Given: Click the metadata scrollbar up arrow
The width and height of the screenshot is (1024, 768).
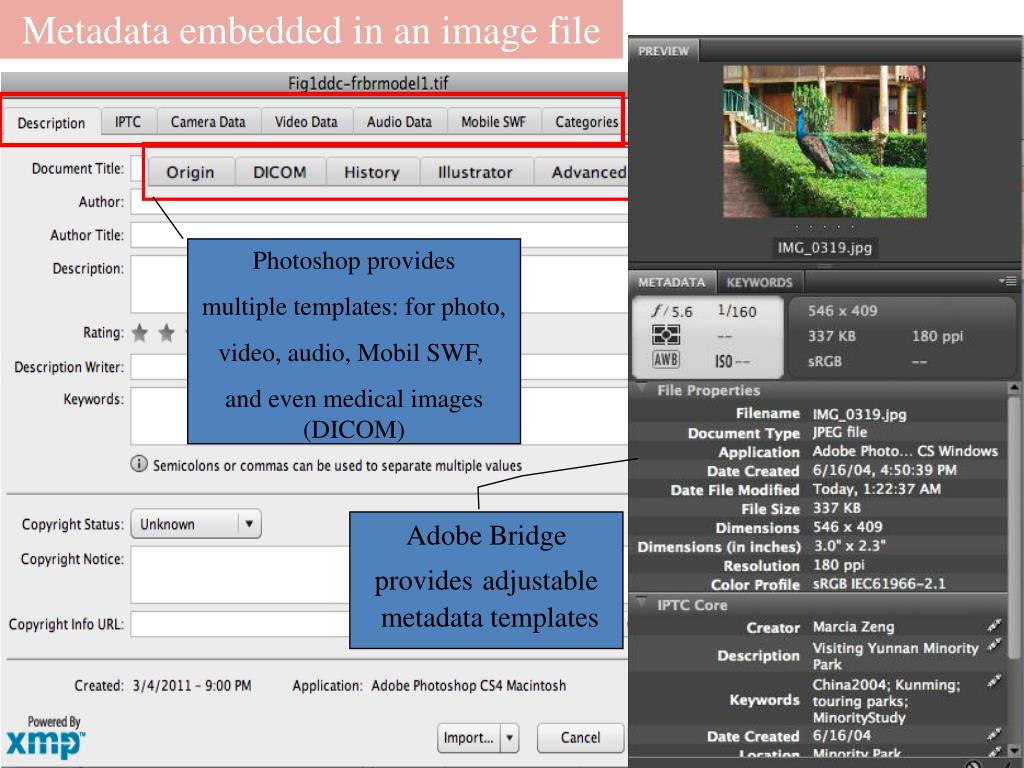Looking at the screenshot, I should point(1014,388).
